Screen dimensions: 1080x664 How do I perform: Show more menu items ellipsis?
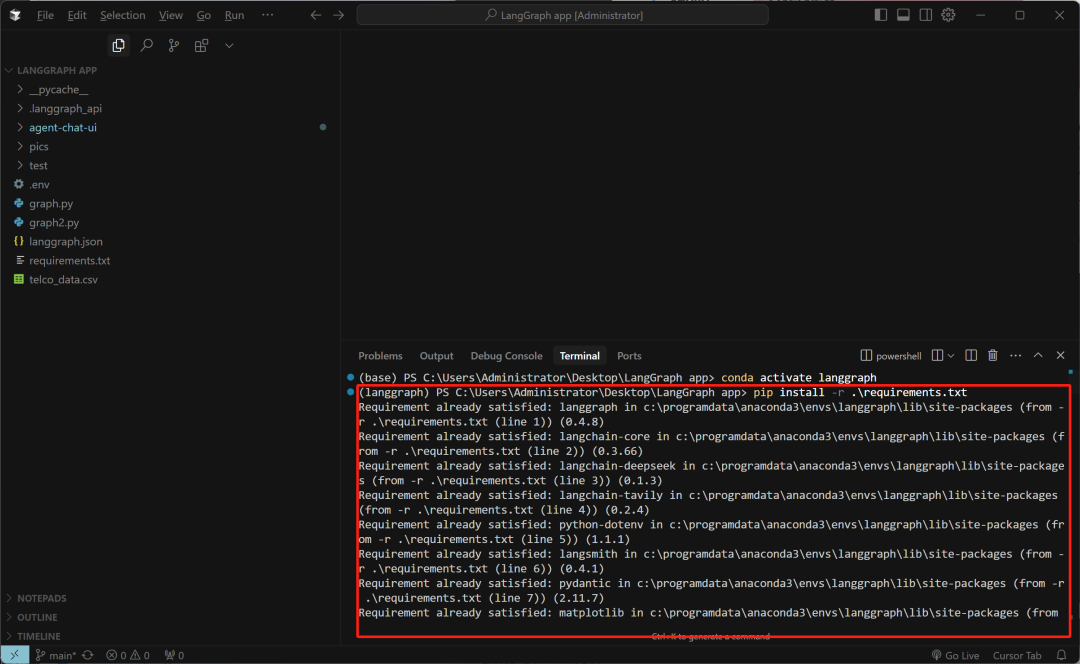point(267,14)
